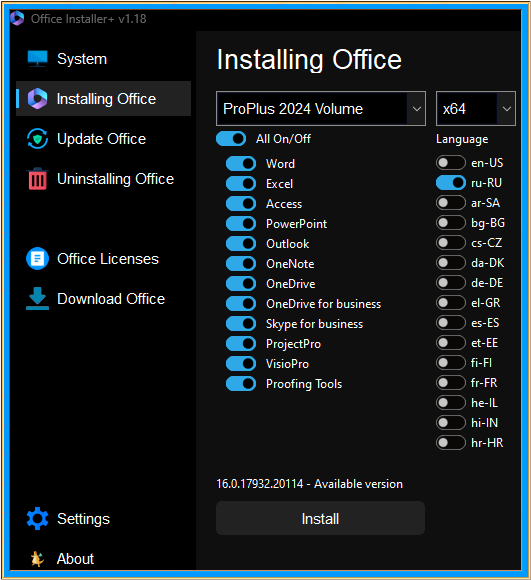
Task: Enable the fi-FI language toggle
Action: tap(451, 362)
